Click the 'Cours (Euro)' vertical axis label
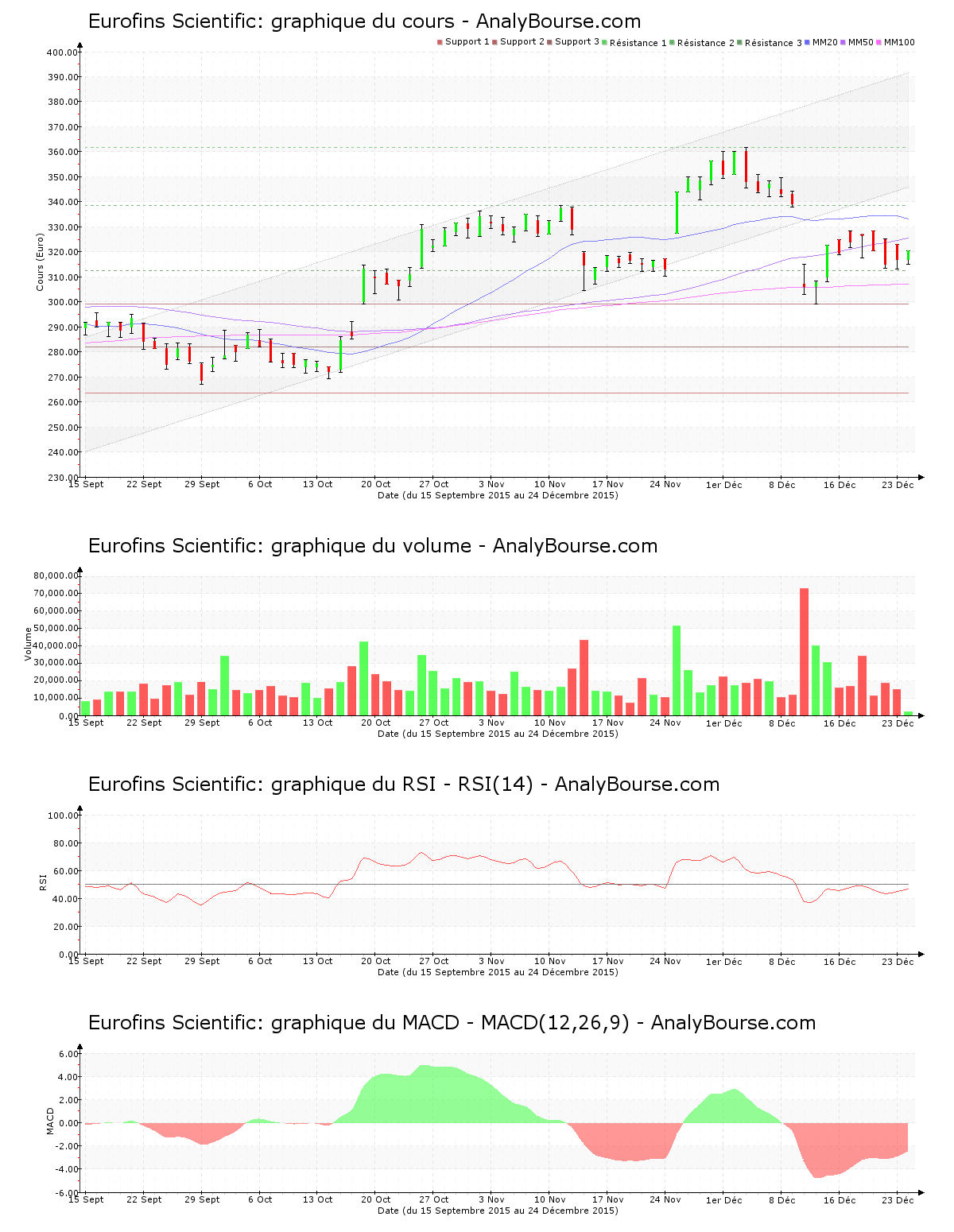This screenshot has height=1232, width=954. tap(40, 262)
